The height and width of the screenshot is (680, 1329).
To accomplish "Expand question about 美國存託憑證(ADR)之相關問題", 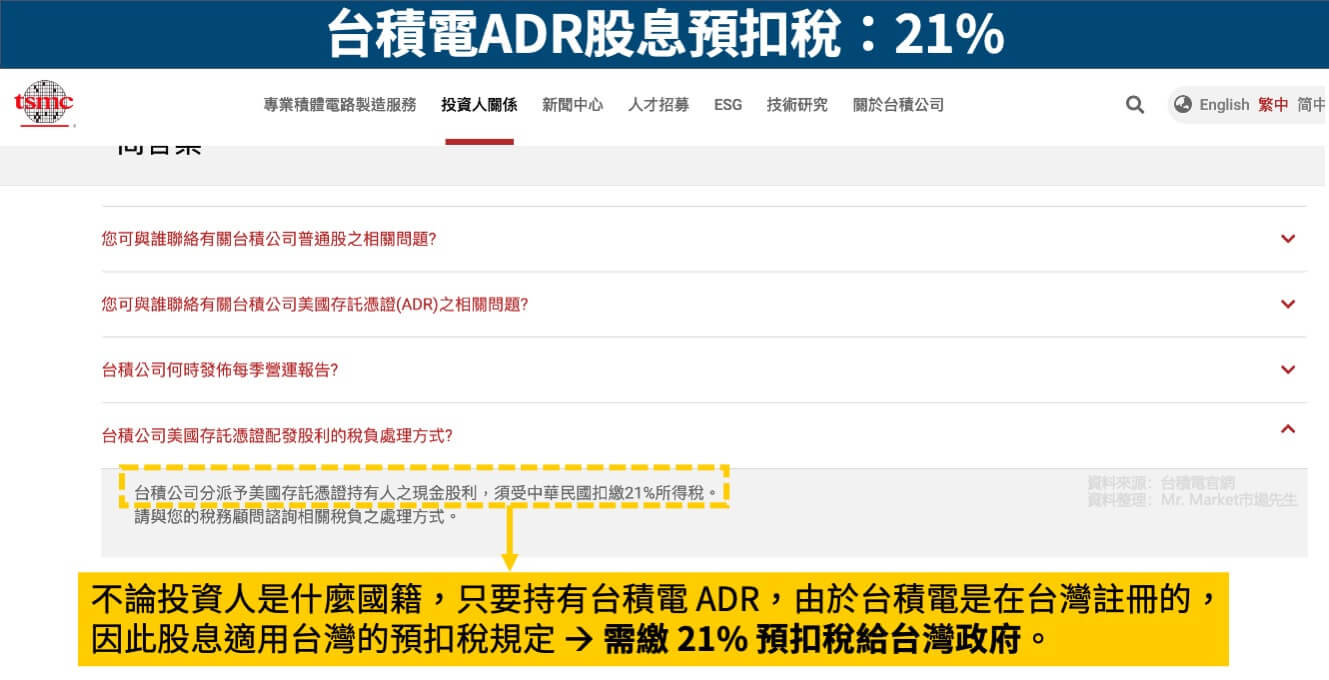I will [315, 304].
